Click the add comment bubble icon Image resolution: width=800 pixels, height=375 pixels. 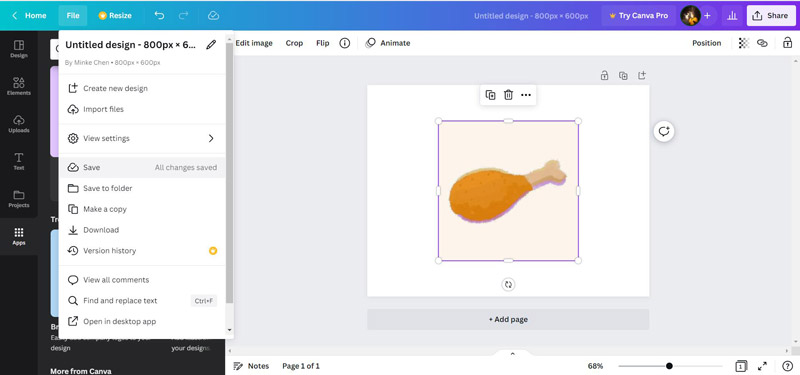coord(664,132)
